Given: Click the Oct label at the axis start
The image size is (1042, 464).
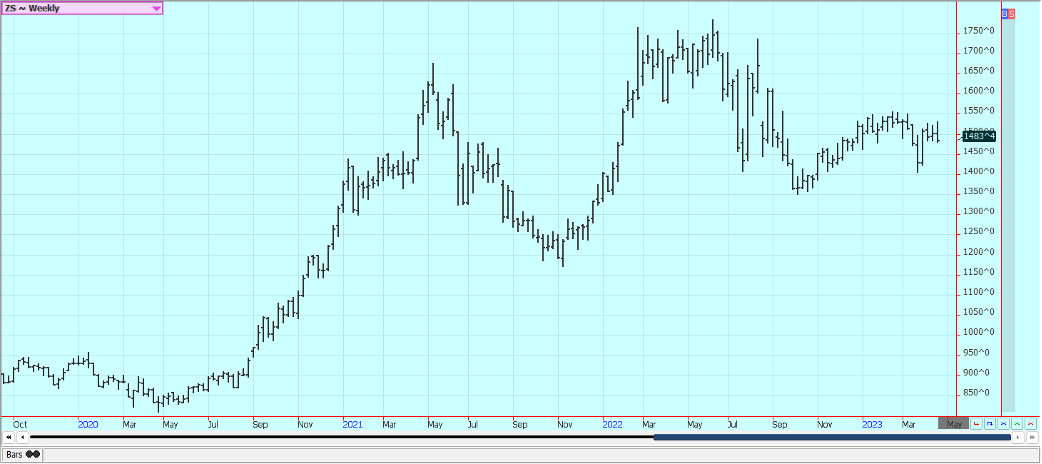Looking at the screenshot, I should tap(20, 423).
